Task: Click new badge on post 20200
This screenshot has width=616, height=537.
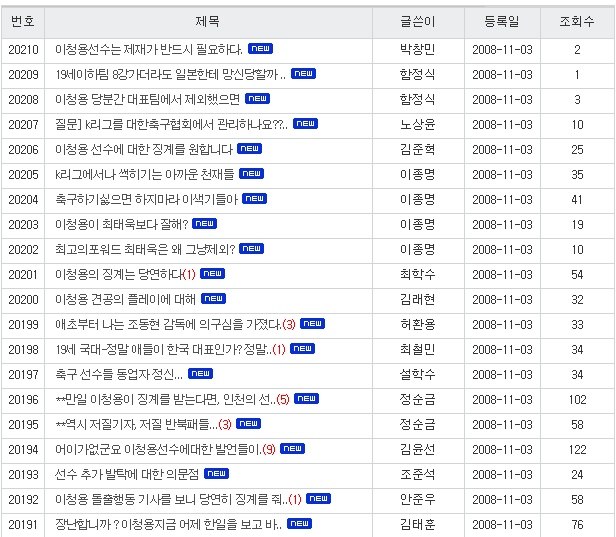Action: pos(213,299)
